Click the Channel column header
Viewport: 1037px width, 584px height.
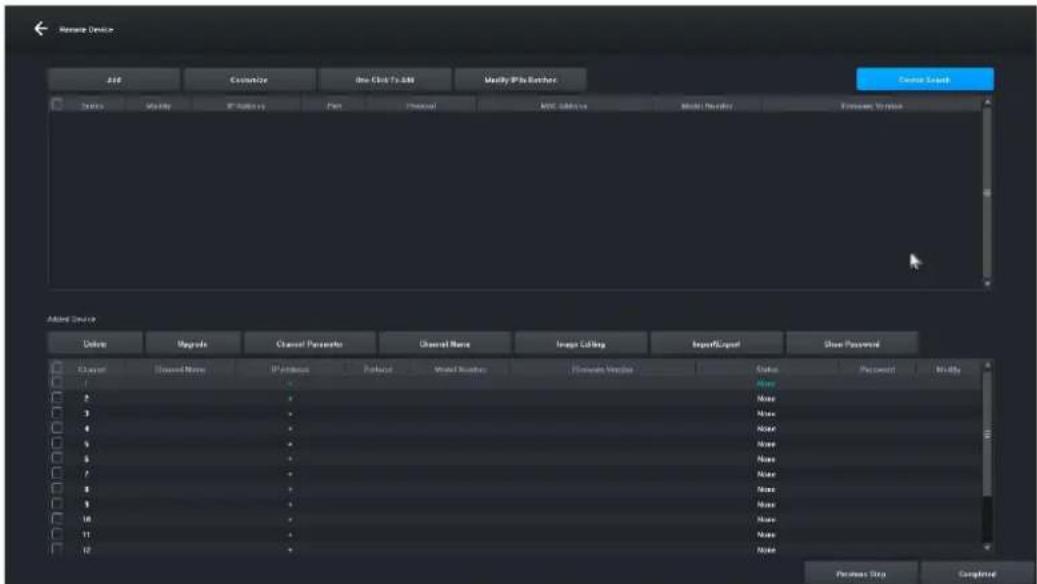[91, 370]
